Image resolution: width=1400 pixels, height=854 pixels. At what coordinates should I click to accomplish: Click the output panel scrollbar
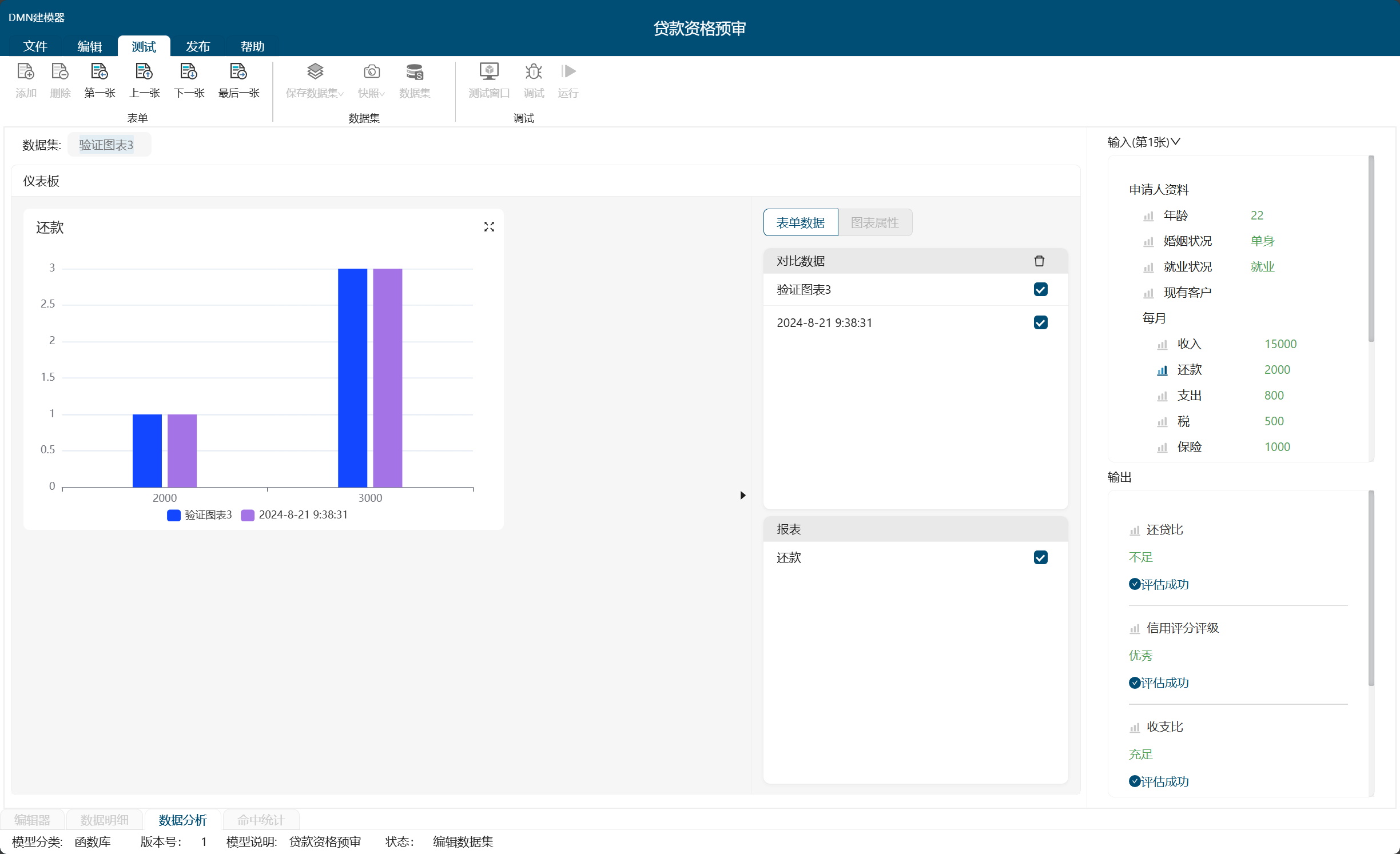pos(1371,588)
